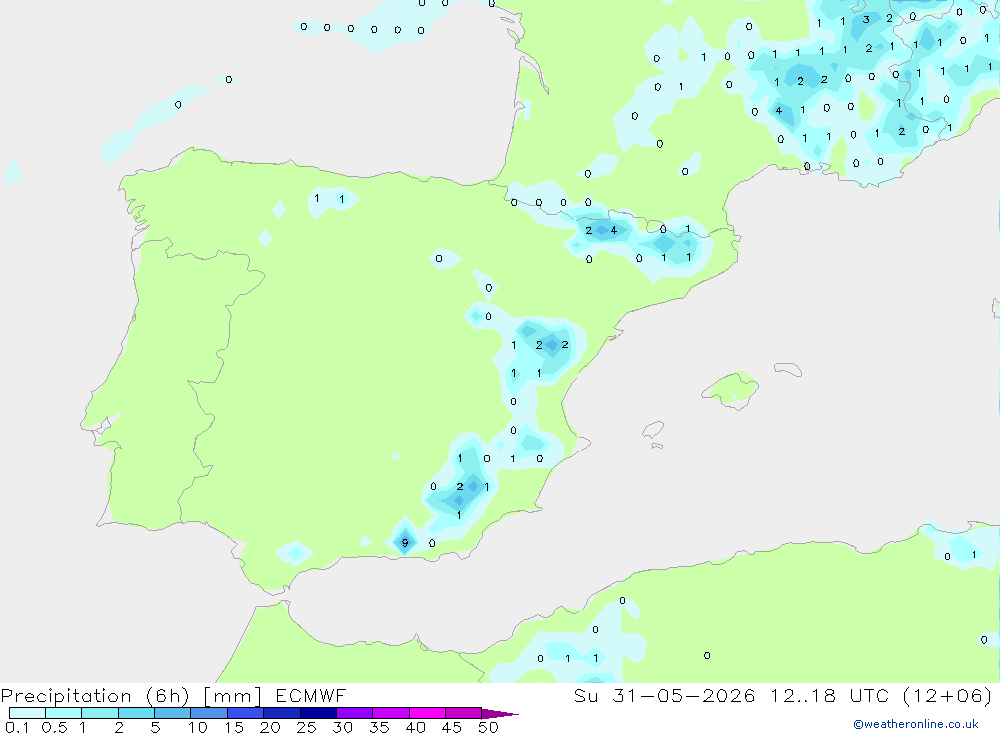
Task: Click the legend value '30'
Action: pos(343,727)
